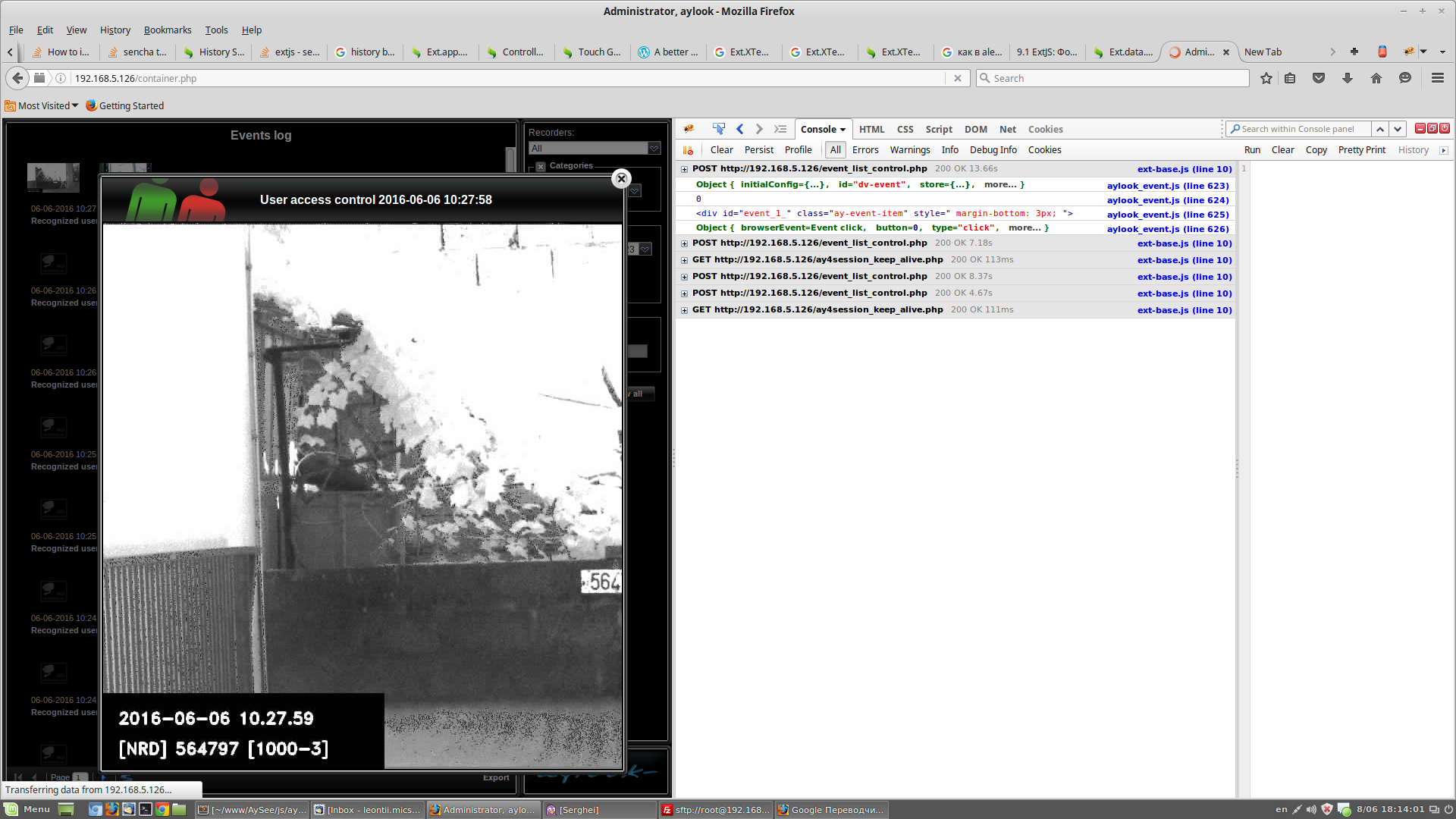Viewport: 1456px width, 819px height.
Task: Switch to Firebug CSS tab
Action: tap(905, 130)
